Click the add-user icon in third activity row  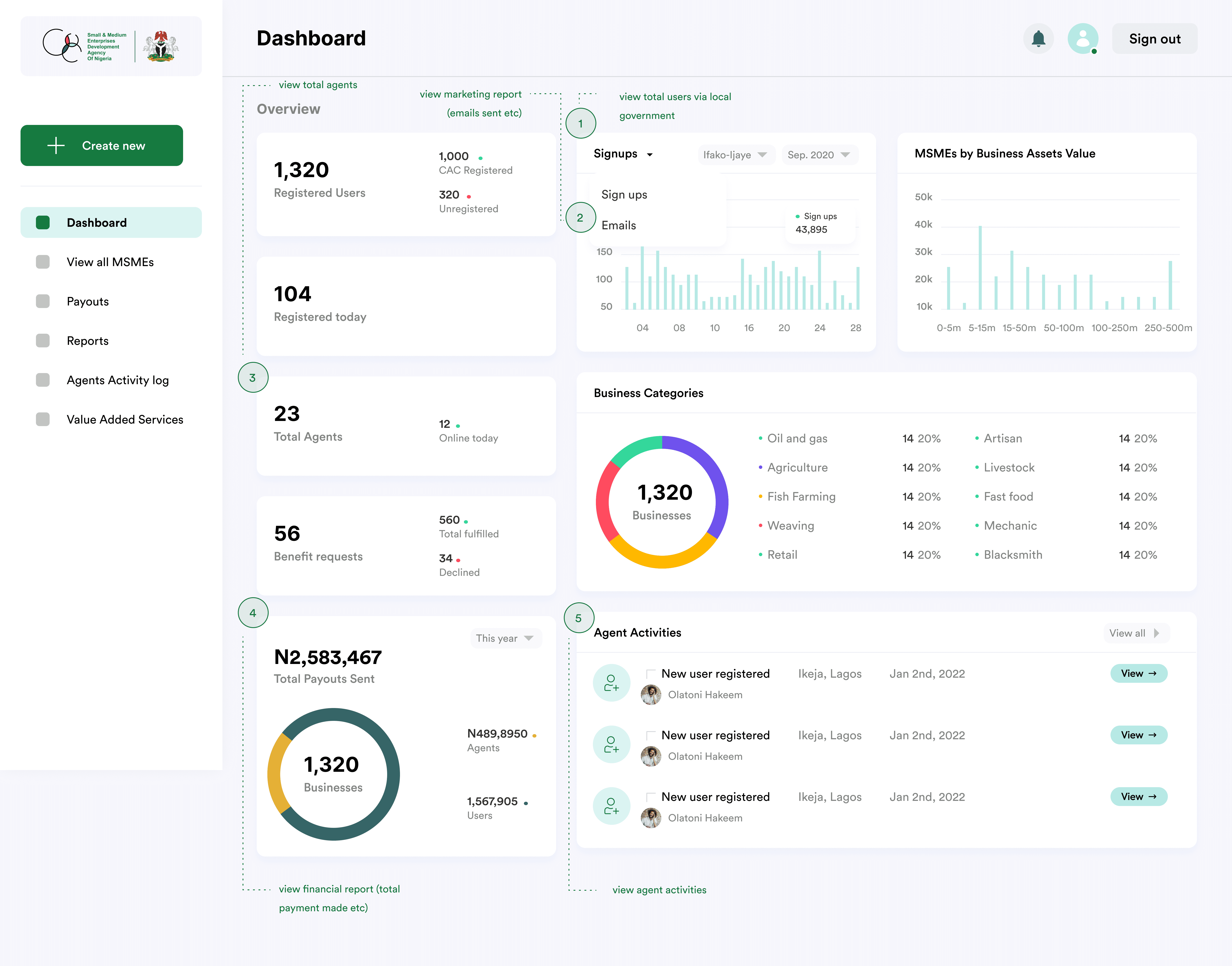click(611, 806)
